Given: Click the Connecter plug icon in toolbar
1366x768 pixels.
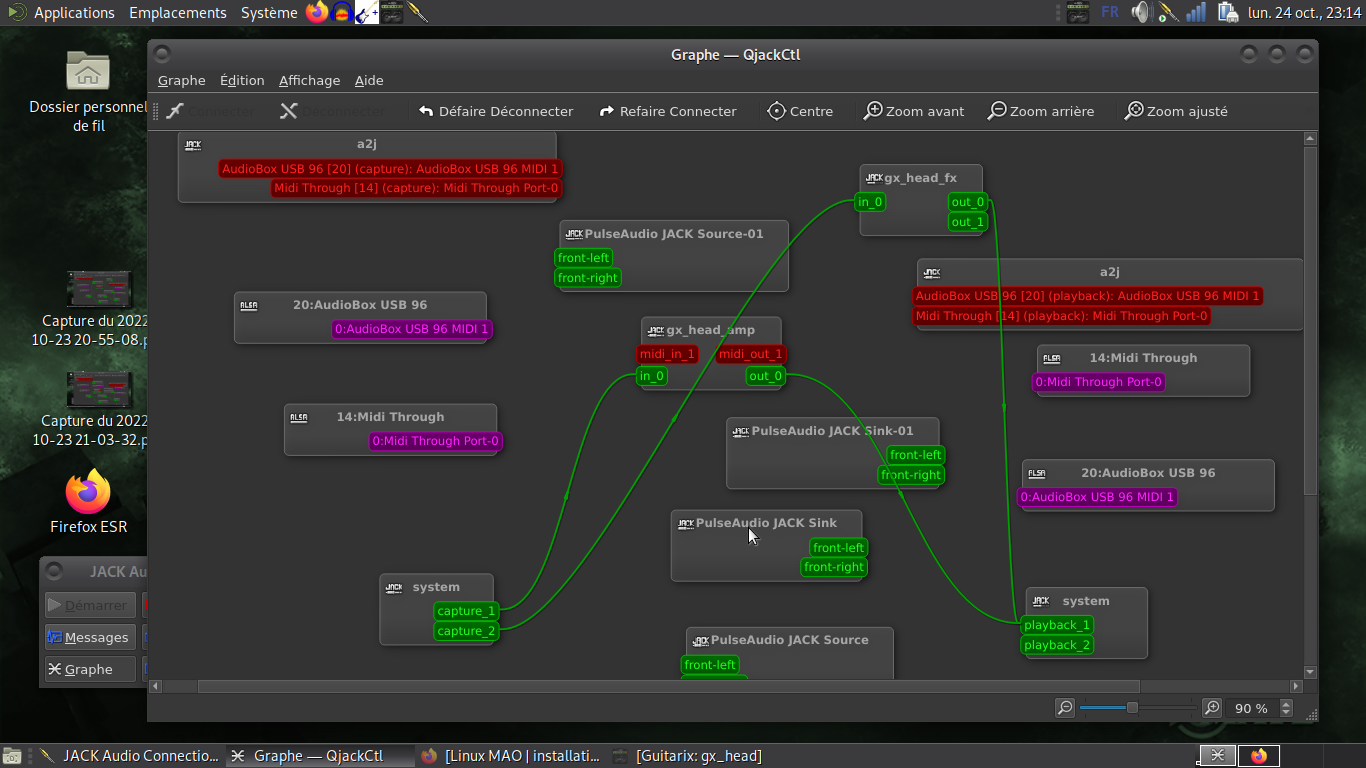Looking at the screenshot, I should pyautogui.click(x=175, y=111).
